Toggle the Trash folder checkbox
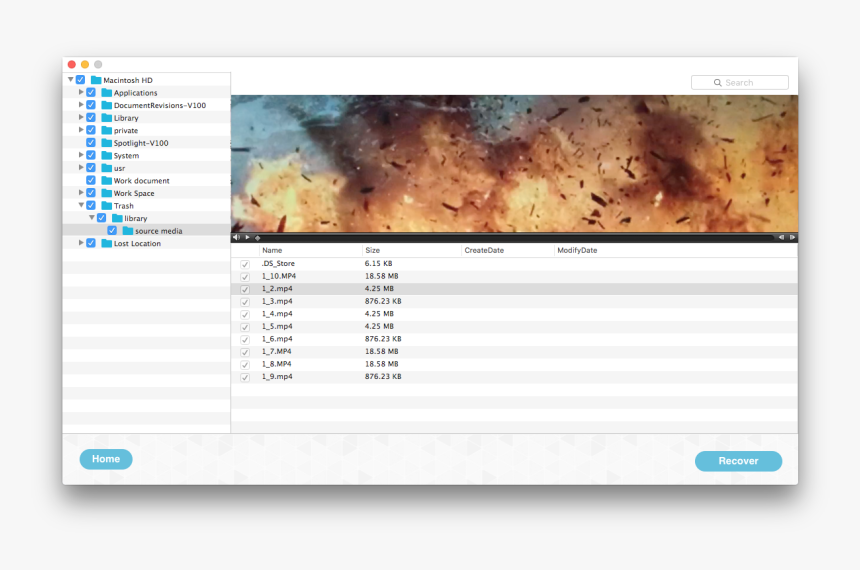This screenshot has height=570, width=860. pyautogui.click(x=91, y=205)
